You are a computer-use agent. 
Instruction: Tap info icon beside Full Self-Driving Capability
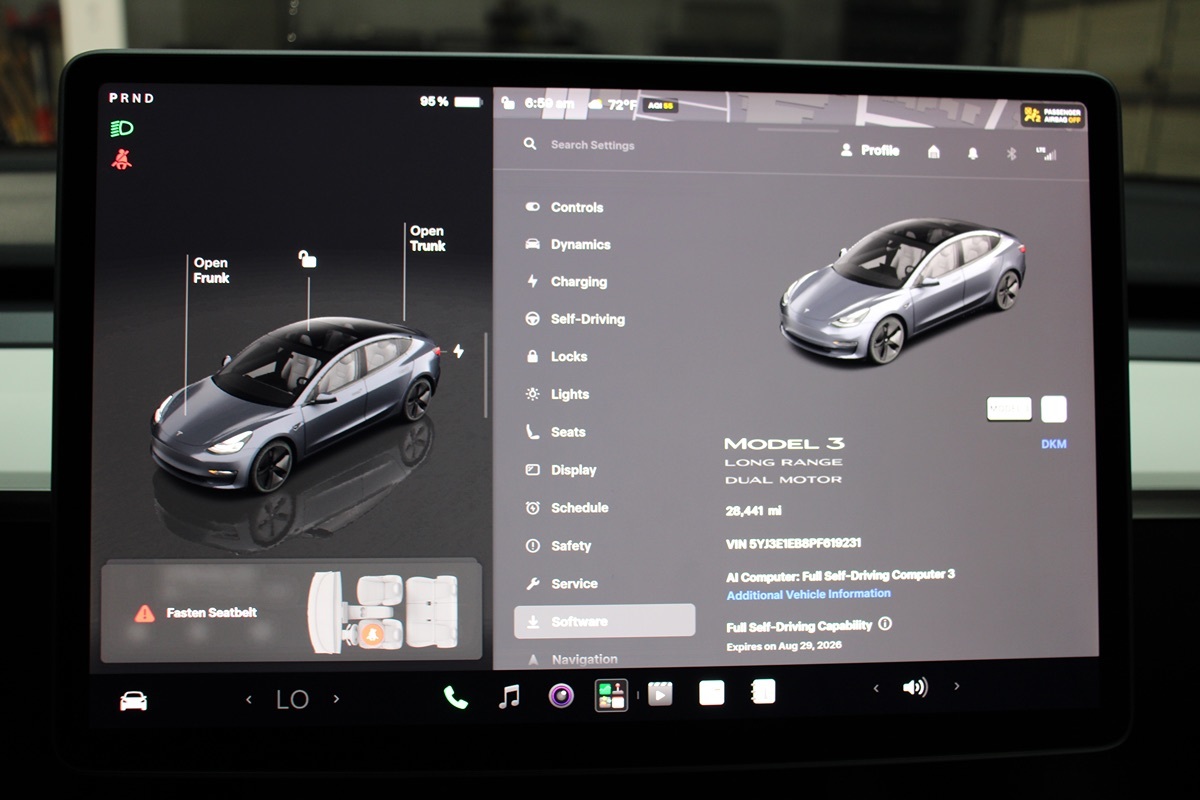pyautogui.click(x=885, y=624)
